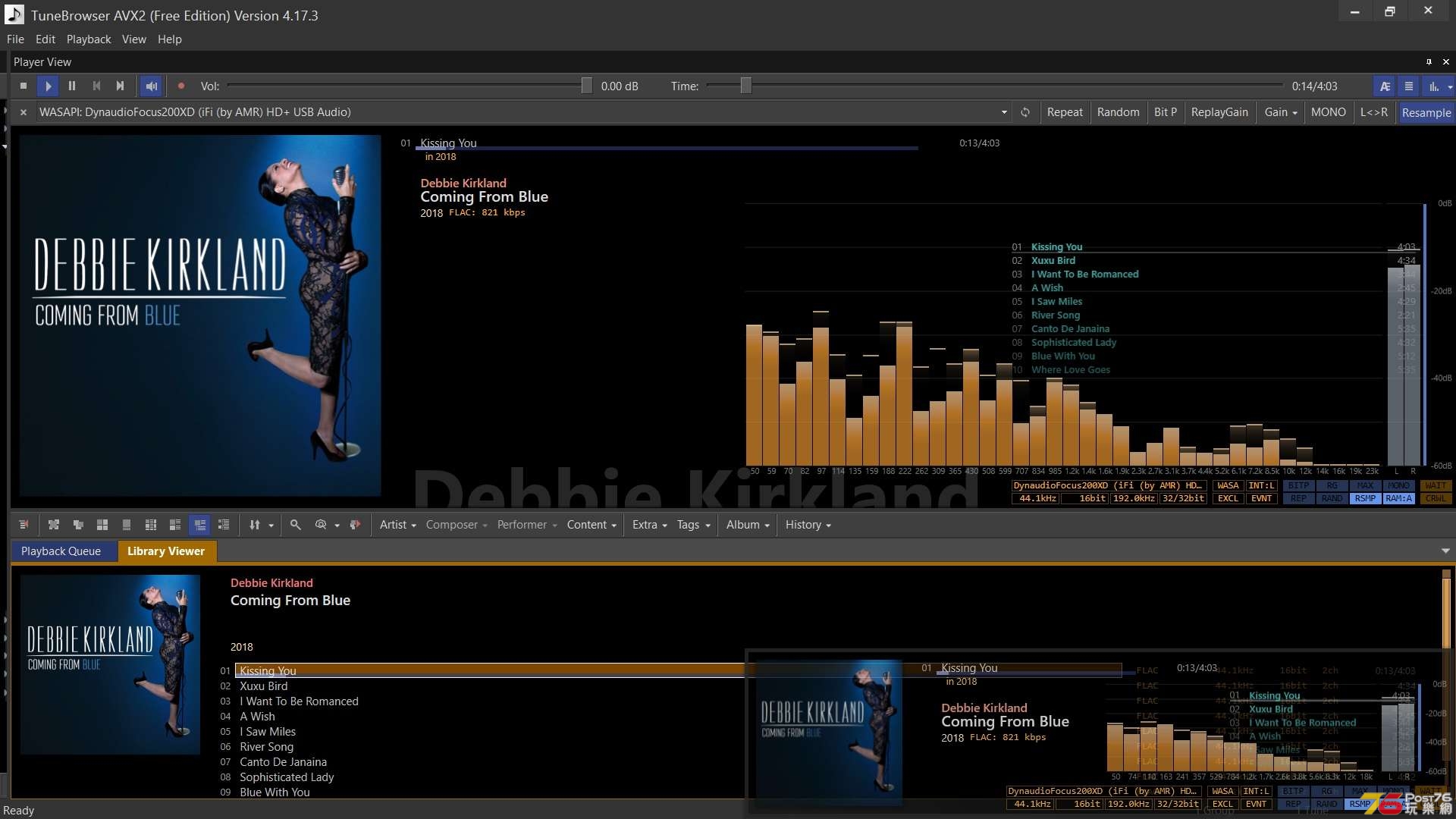Switch to the Library Viewer tab

[166, 551]
